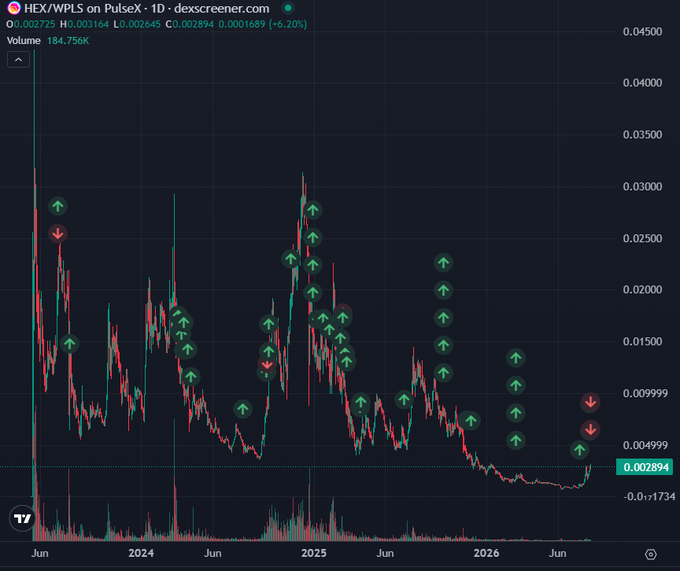Click the 0.009999 price axis label
Viewport: 680px width, 571px height.
645,393
